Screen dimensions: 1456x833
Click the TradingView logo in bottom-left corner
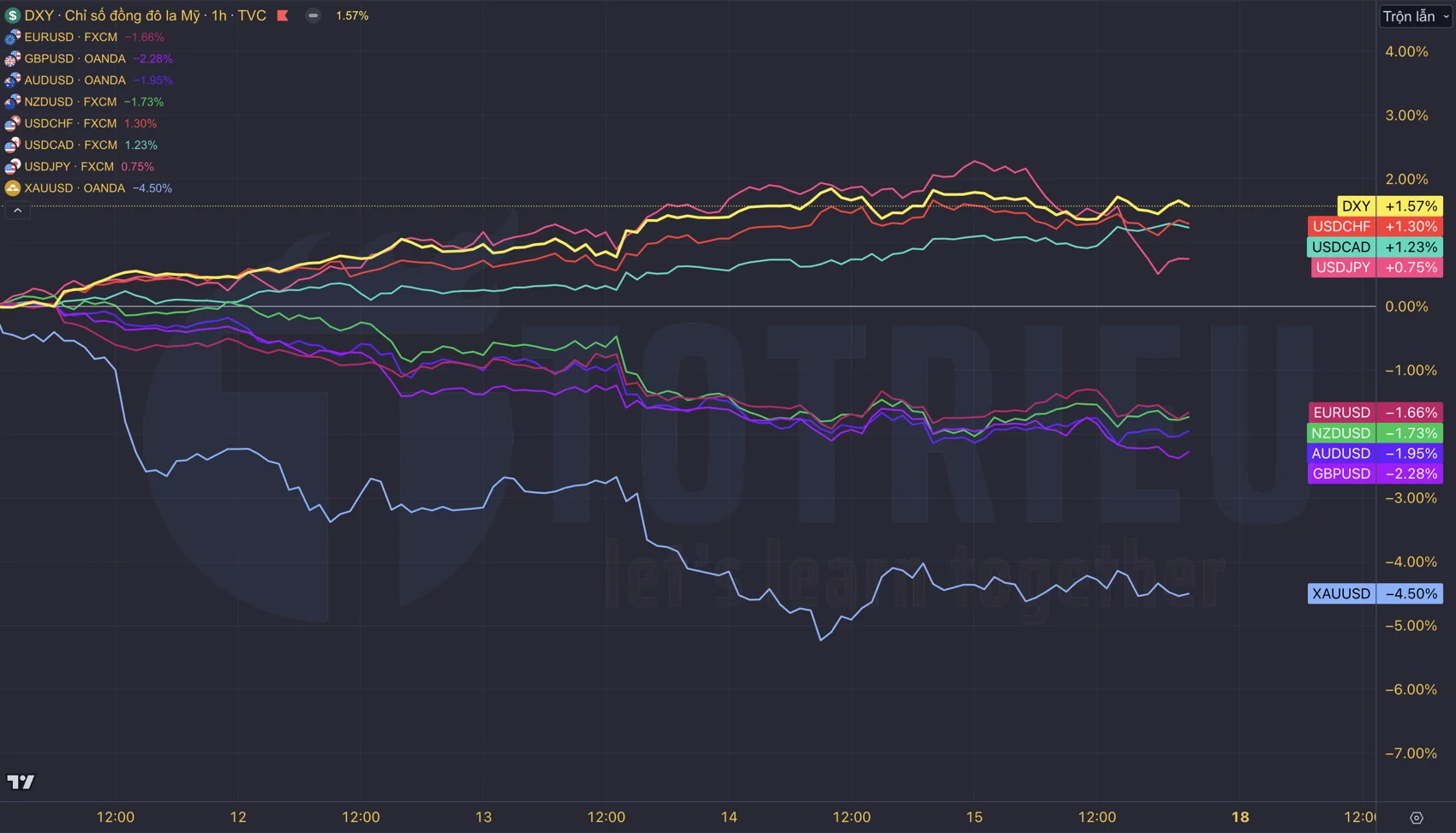pos(21,782)
